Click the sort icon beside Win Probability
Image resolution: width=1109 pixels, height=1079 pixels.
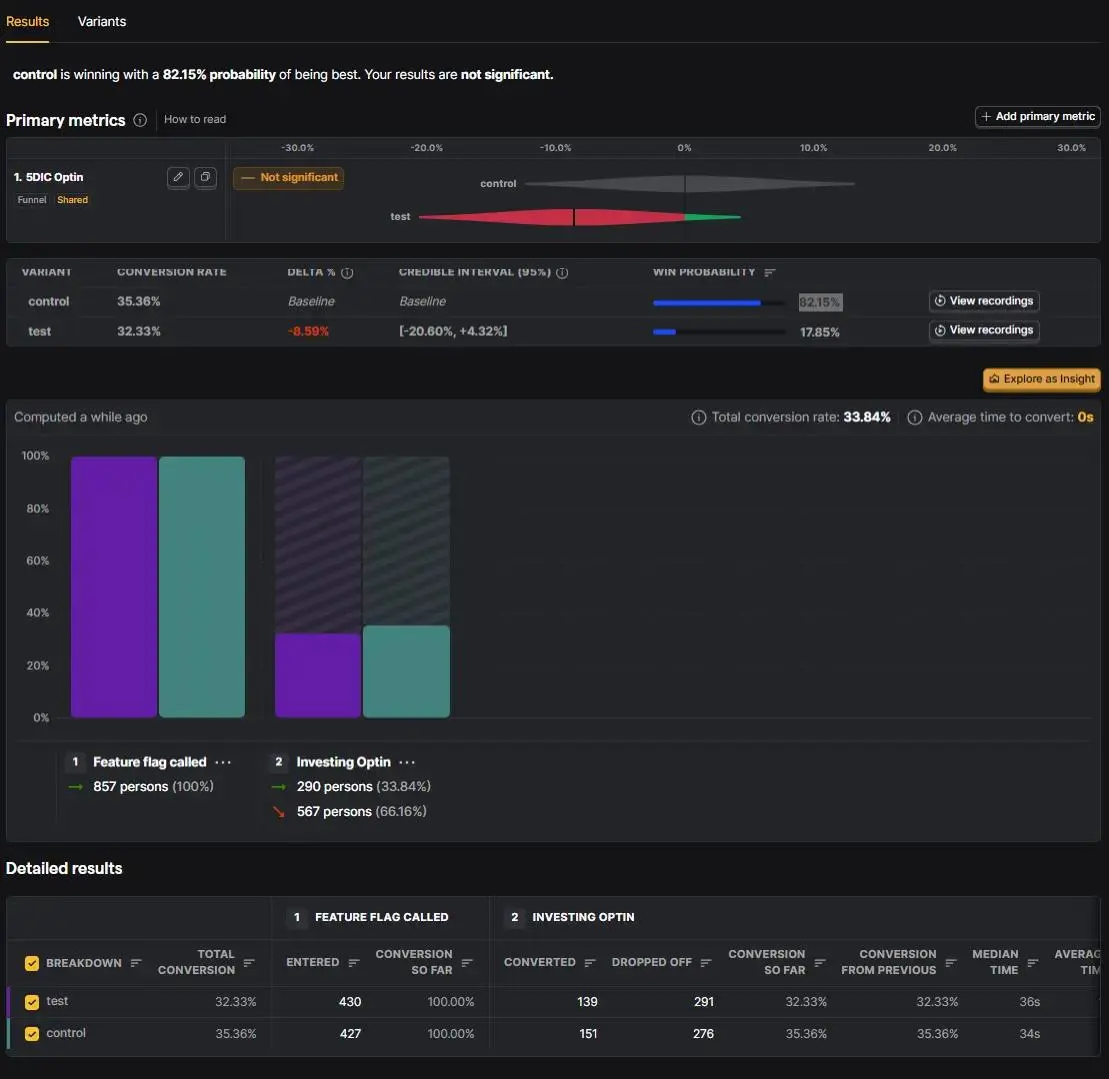click(x=770, y=272)
